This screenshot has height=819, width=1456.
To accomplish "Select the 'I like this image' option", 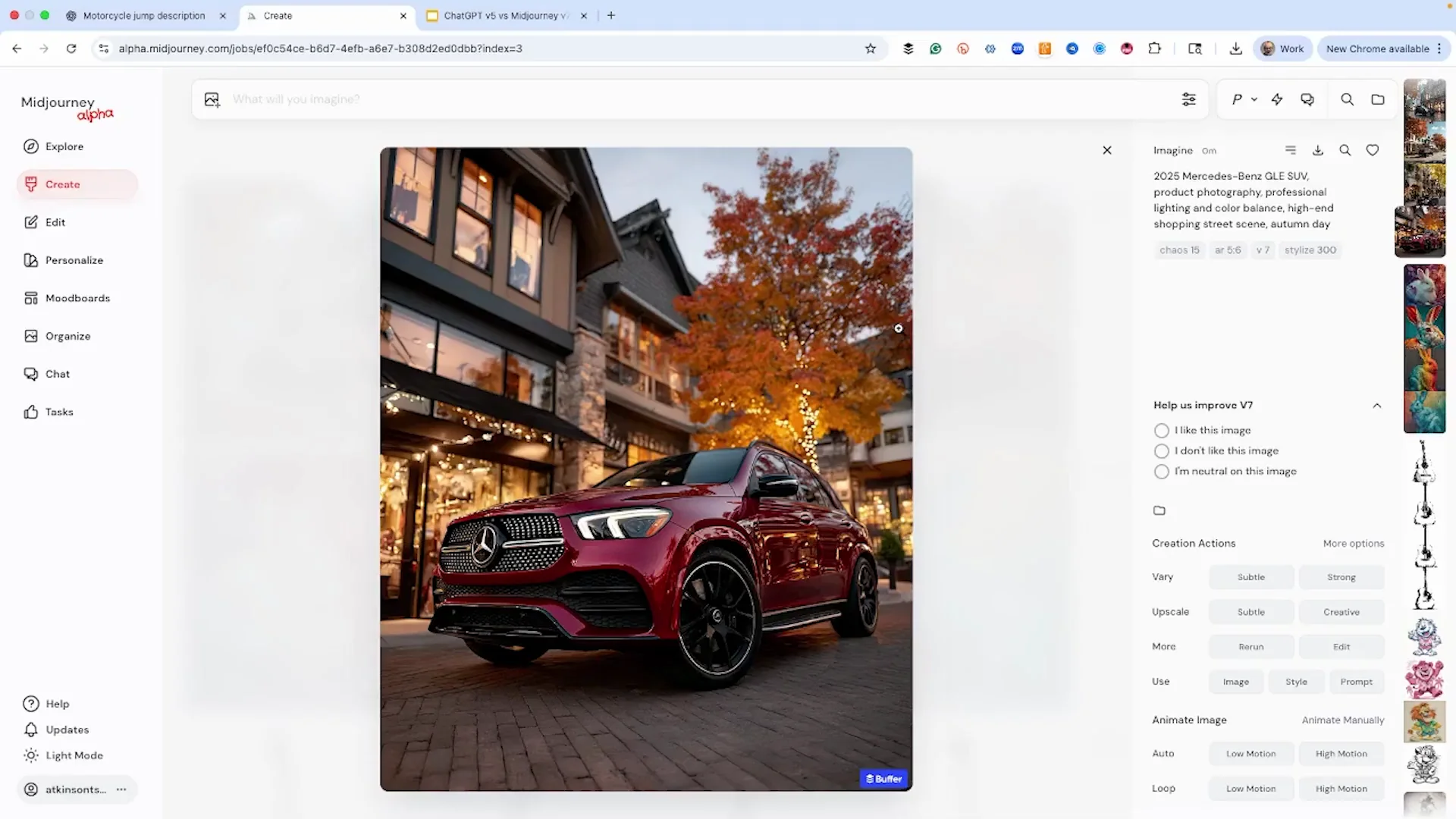I will (1161, 430).
